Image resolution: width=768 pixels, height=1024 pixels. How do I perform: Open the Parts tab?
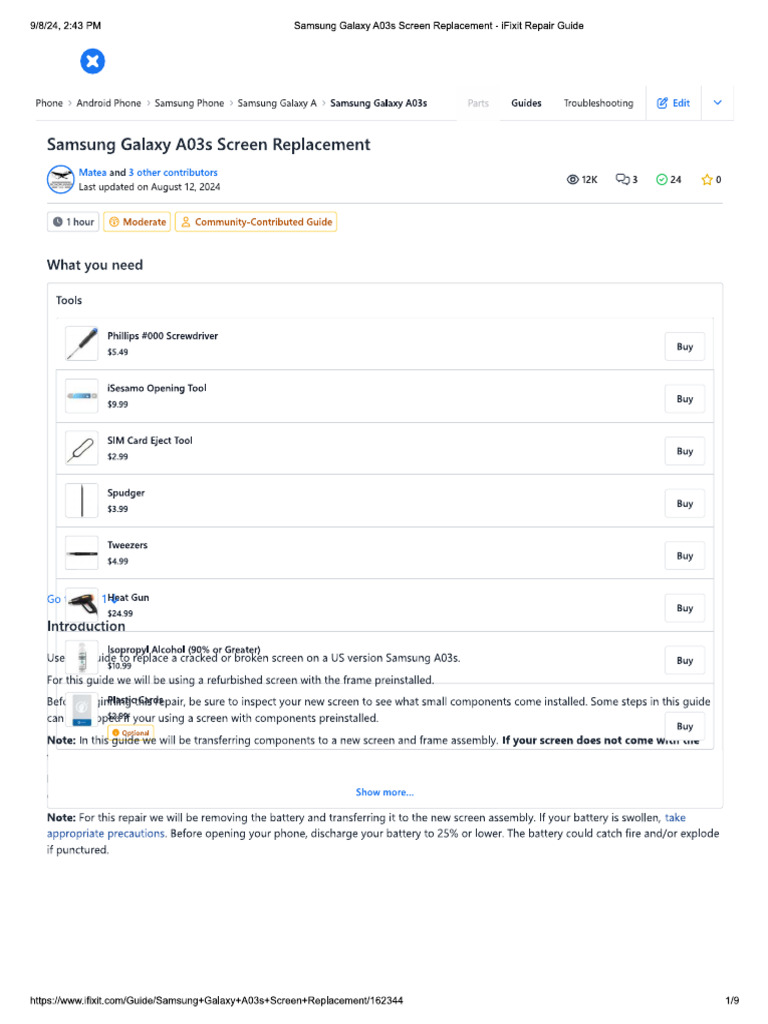click(478, 103)
